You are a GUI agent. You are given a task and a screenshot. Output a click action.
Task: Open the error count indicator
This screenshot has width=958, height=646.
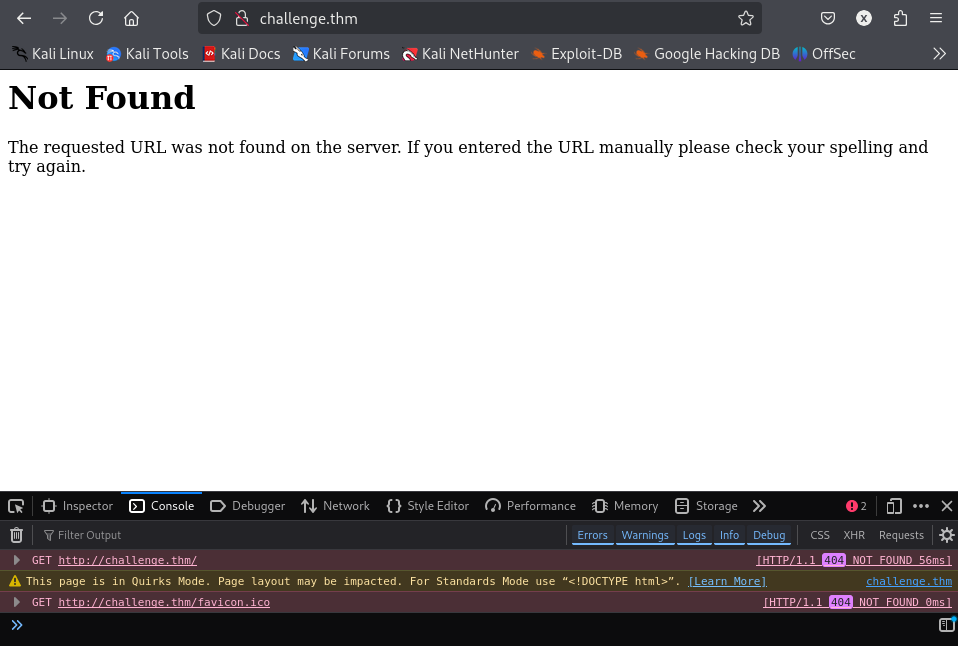pos(856,506)
